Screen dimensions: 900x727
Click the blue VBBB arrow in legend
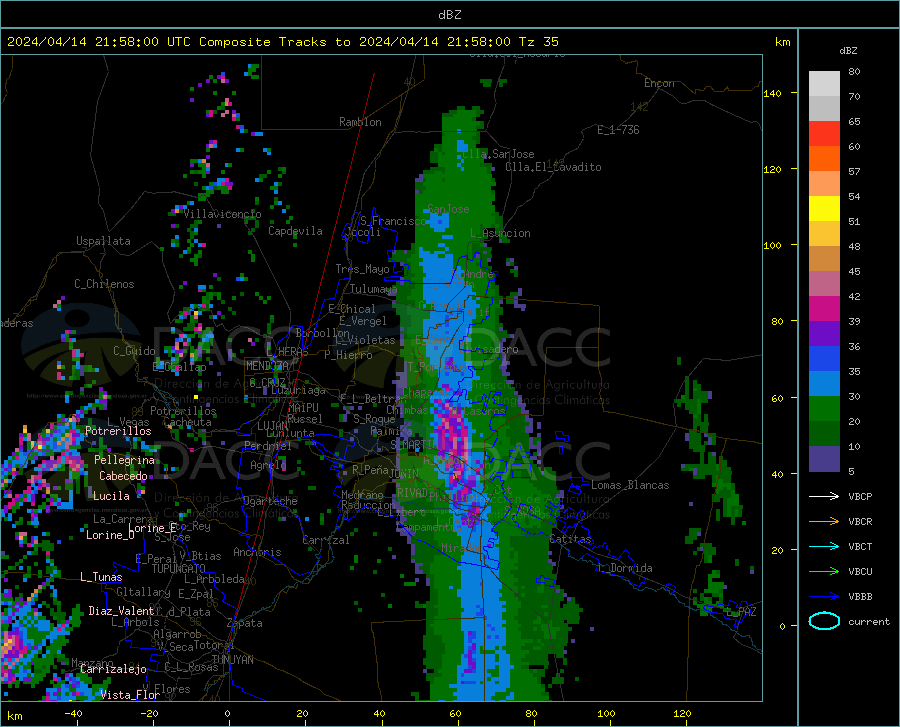click(824, 597)
